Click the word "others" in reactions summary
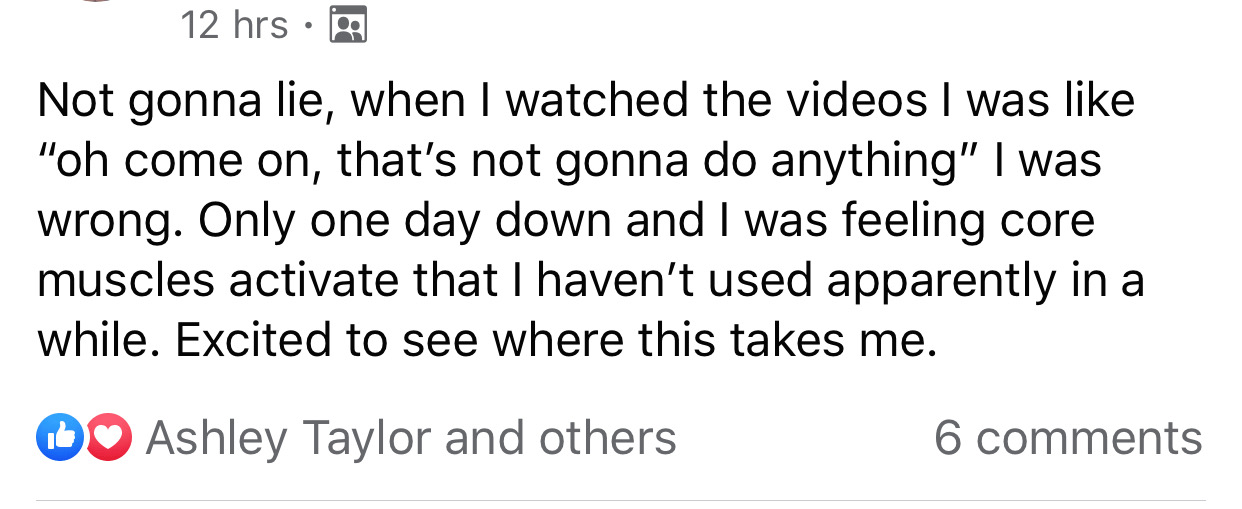1242x509 pixels. [609, 438]
